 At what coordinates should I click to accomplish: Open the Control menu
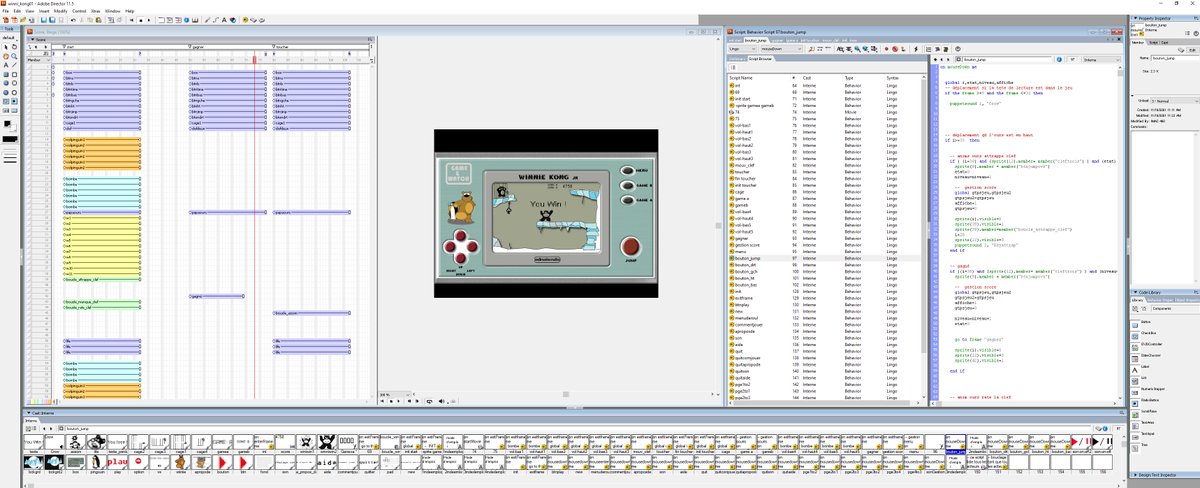click(x=79, y=11)
